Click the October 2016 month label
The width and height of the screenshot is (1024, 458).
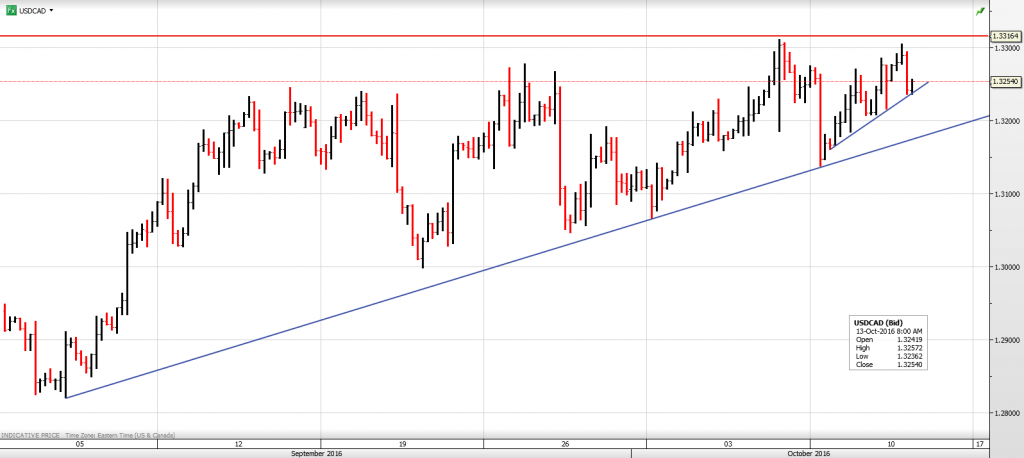pyautogui.click(x=809, y=453)
